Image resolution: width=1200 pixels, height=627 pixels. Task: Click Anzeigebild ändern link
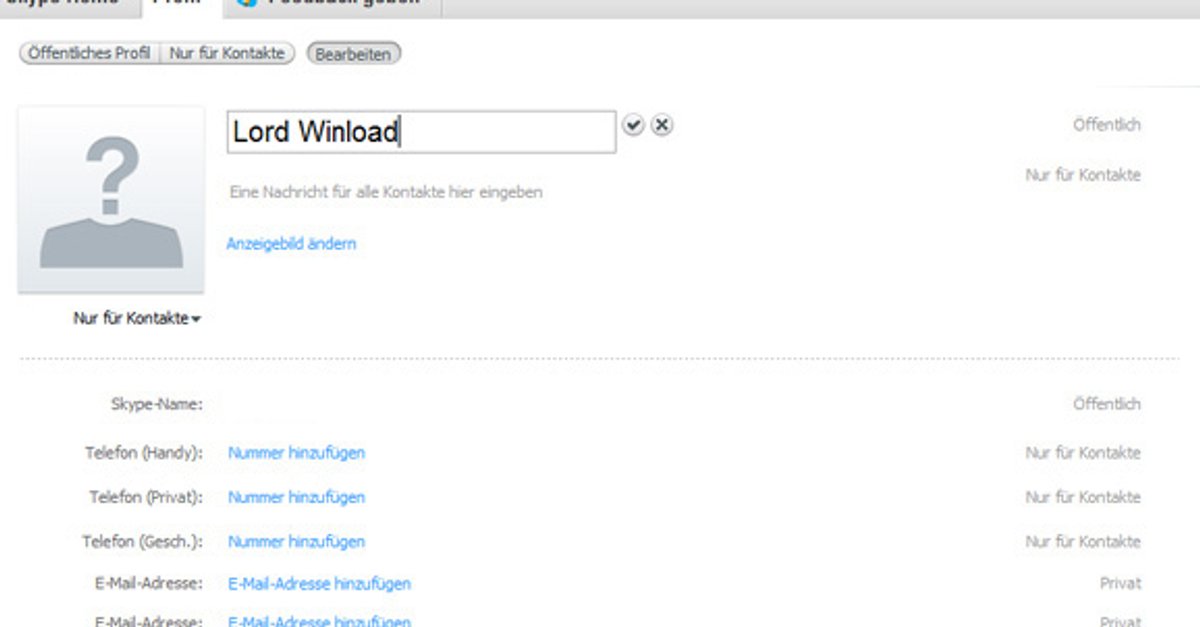pyautogui.click(x=291, y=243)
